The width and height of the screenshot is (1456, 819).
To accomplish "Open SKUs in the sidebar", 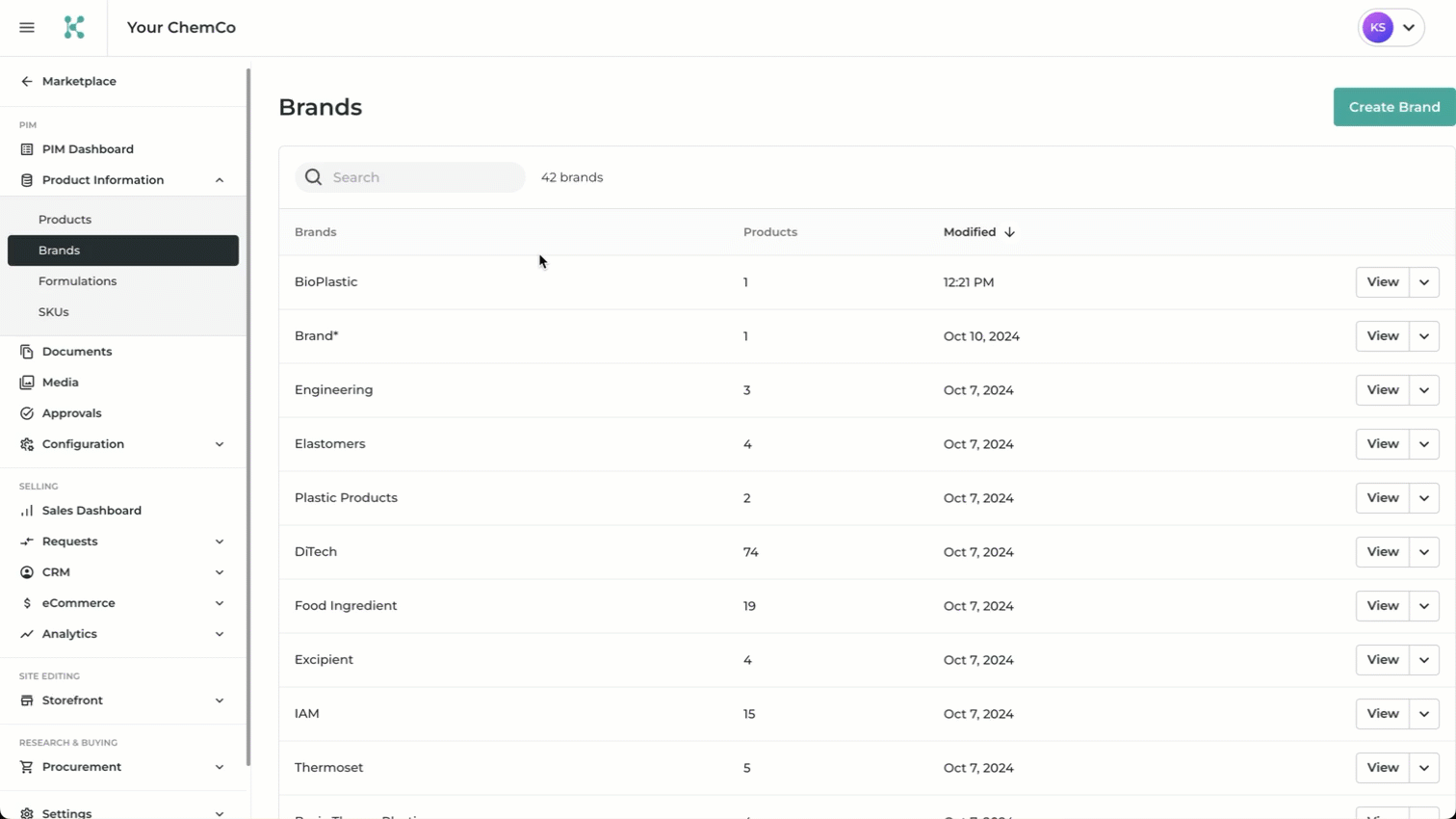I will [53, 312].
